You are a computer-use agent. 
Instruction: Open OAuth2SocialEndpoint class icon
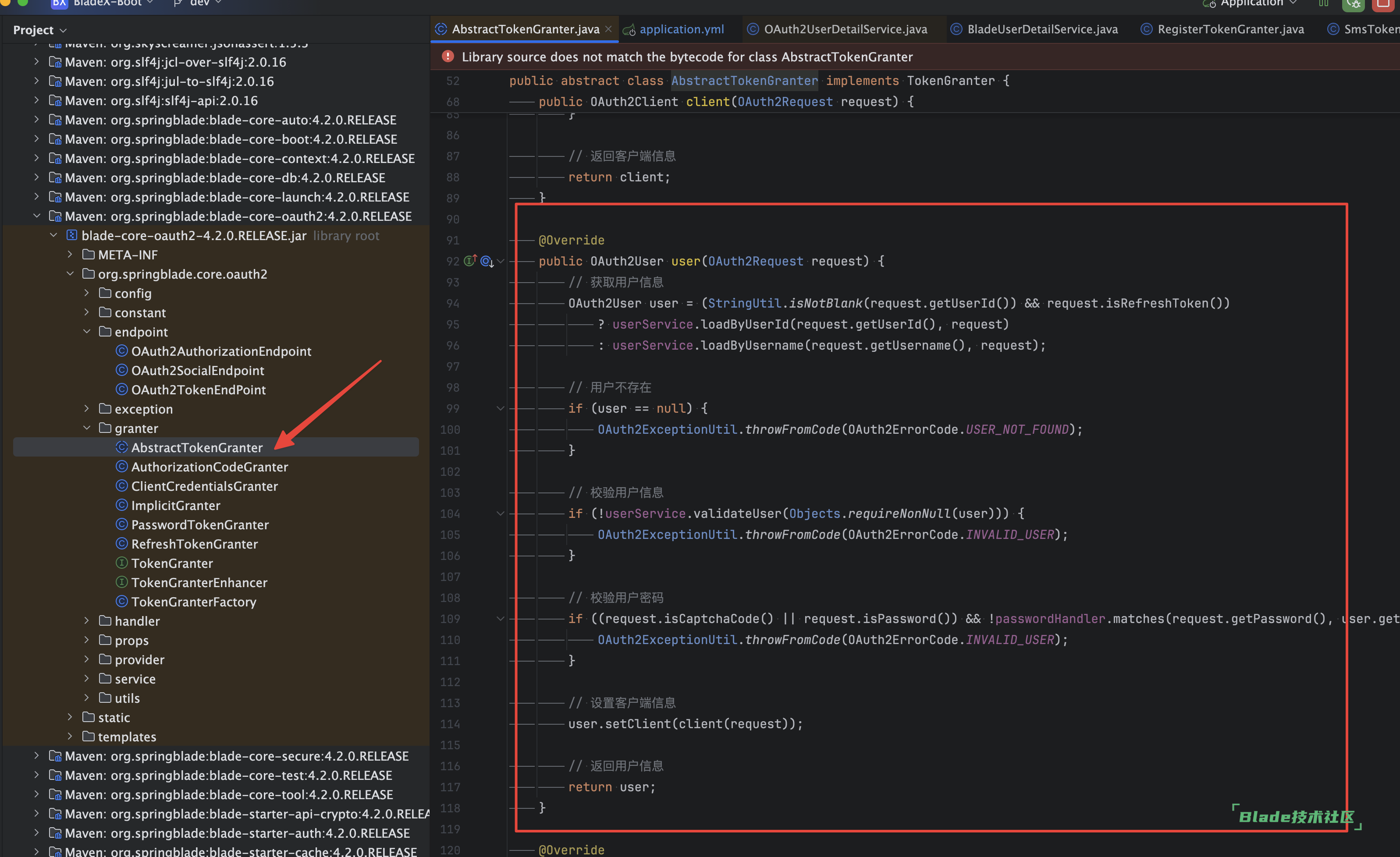click(121, 370)
